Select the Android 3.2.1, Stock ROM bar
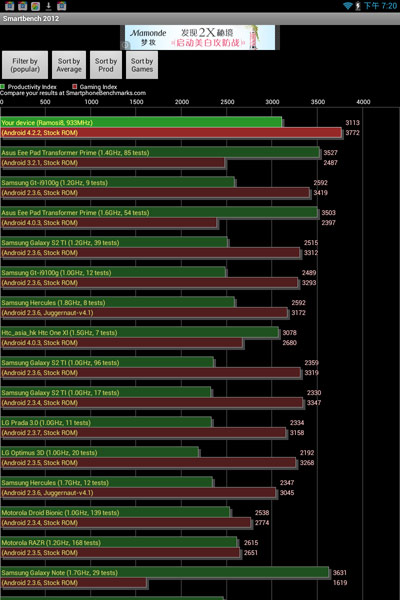The height and width of the screenshot is (600, 400). coord(113,163)
